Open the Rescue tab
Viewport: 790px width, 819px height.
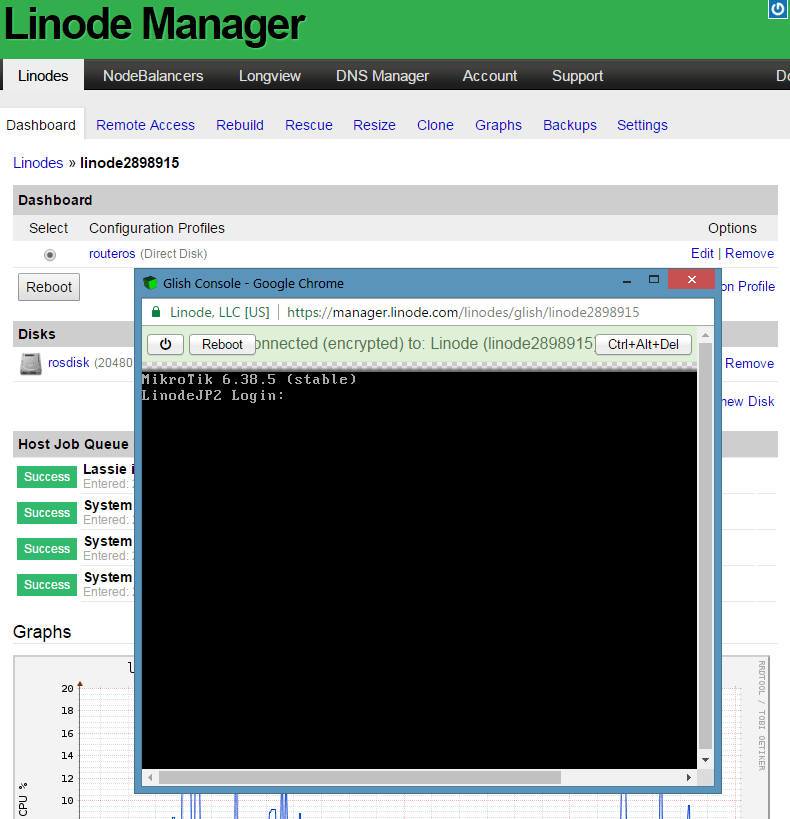[308, 125]
